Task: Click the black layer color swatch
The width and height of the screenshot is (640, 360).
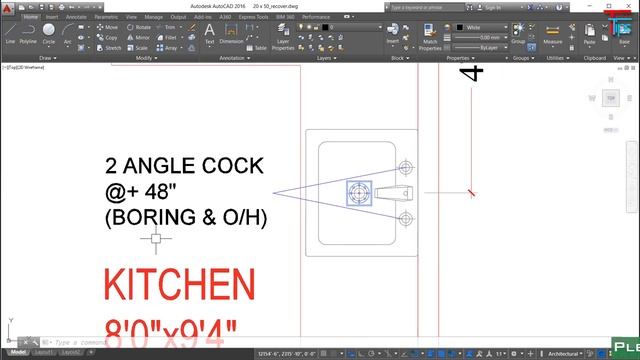Action: (325, 27)
